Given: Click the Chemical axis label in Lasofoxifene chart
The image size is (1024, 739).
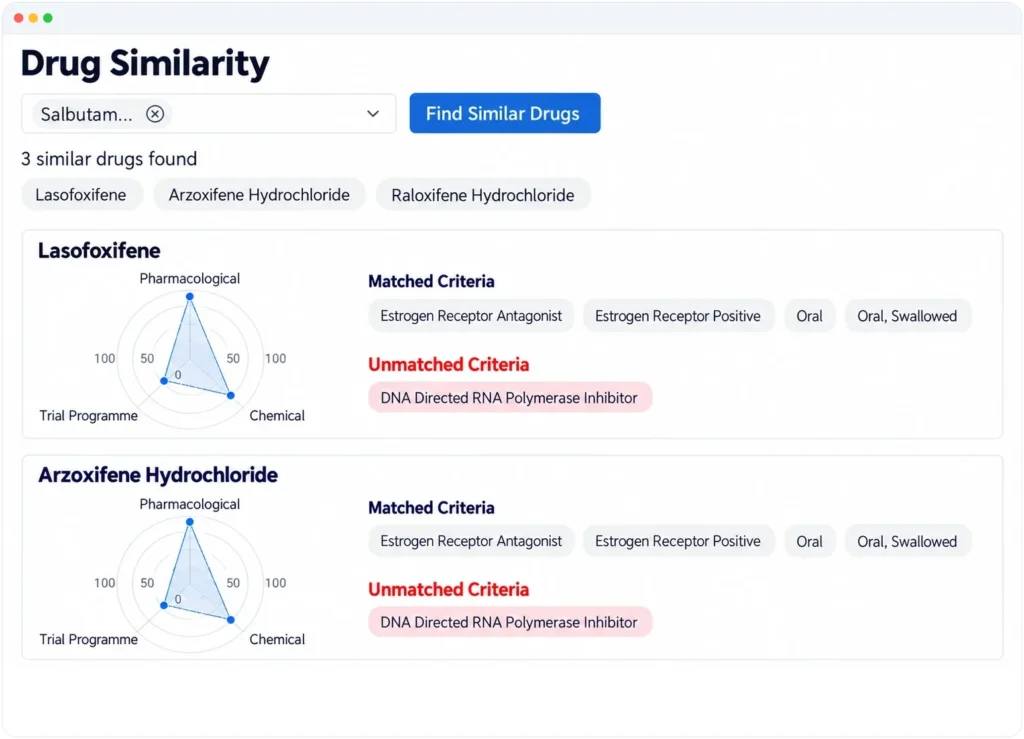Looking at the screenshot, I should tap(277, 416).
